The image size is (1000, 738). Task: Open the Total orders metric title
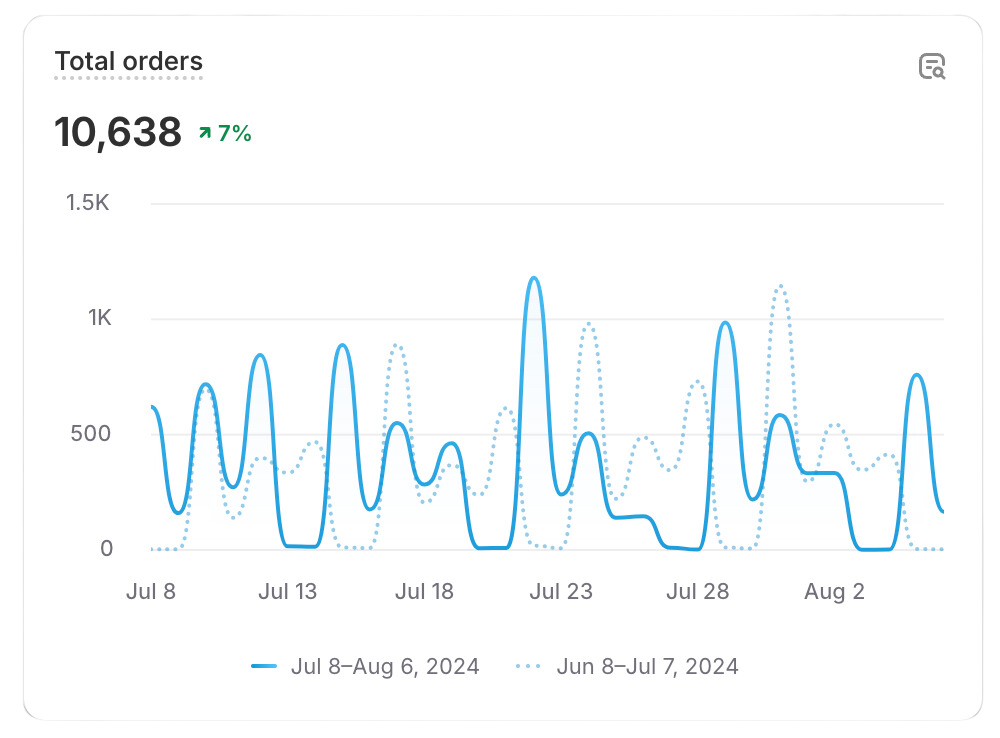(x=129, y=62)
